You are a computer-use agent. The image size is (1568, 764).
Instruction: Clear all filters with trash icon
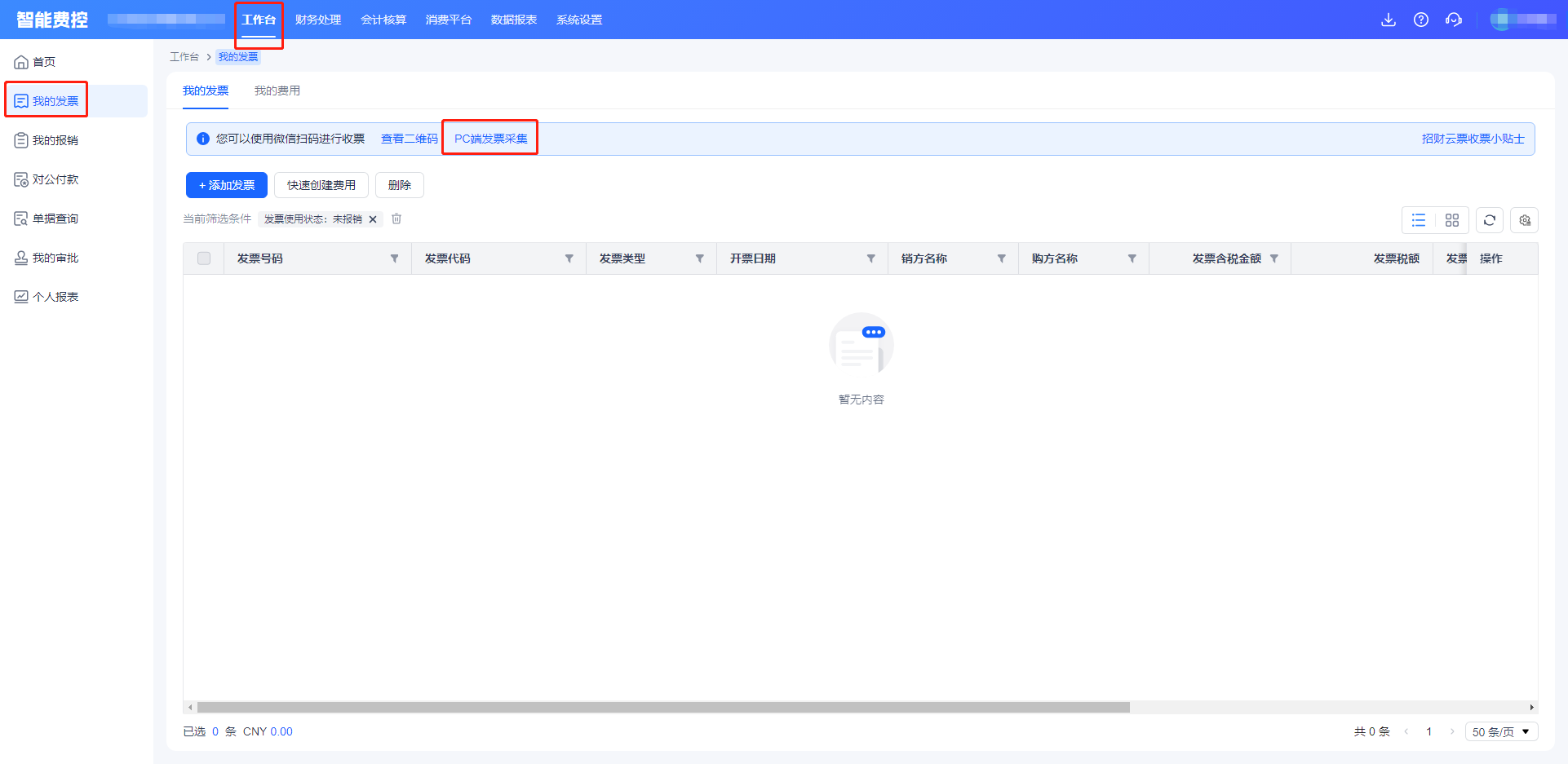click(396, 219)
